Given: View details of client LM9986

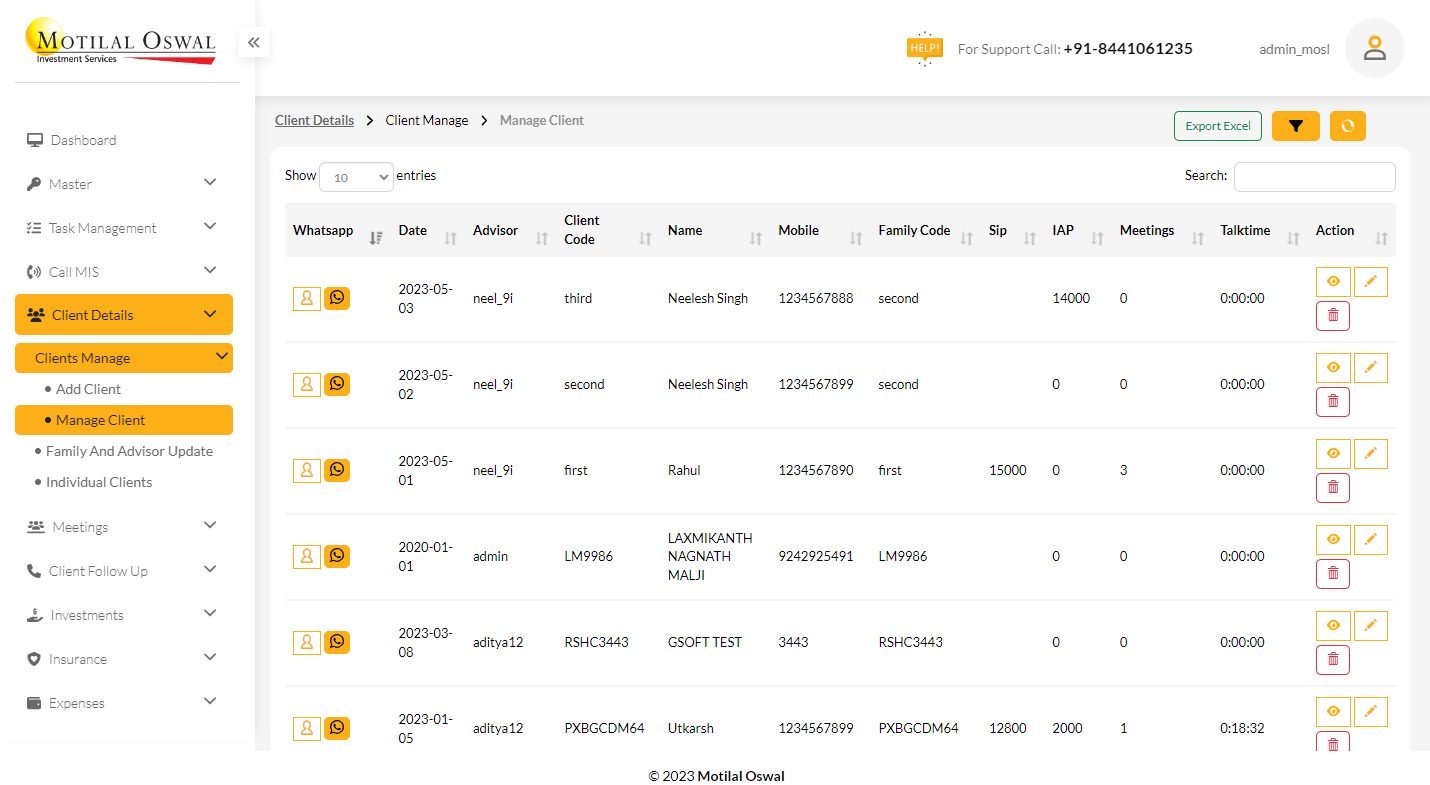Looking at the screenshot, I should pos(1333,540).
